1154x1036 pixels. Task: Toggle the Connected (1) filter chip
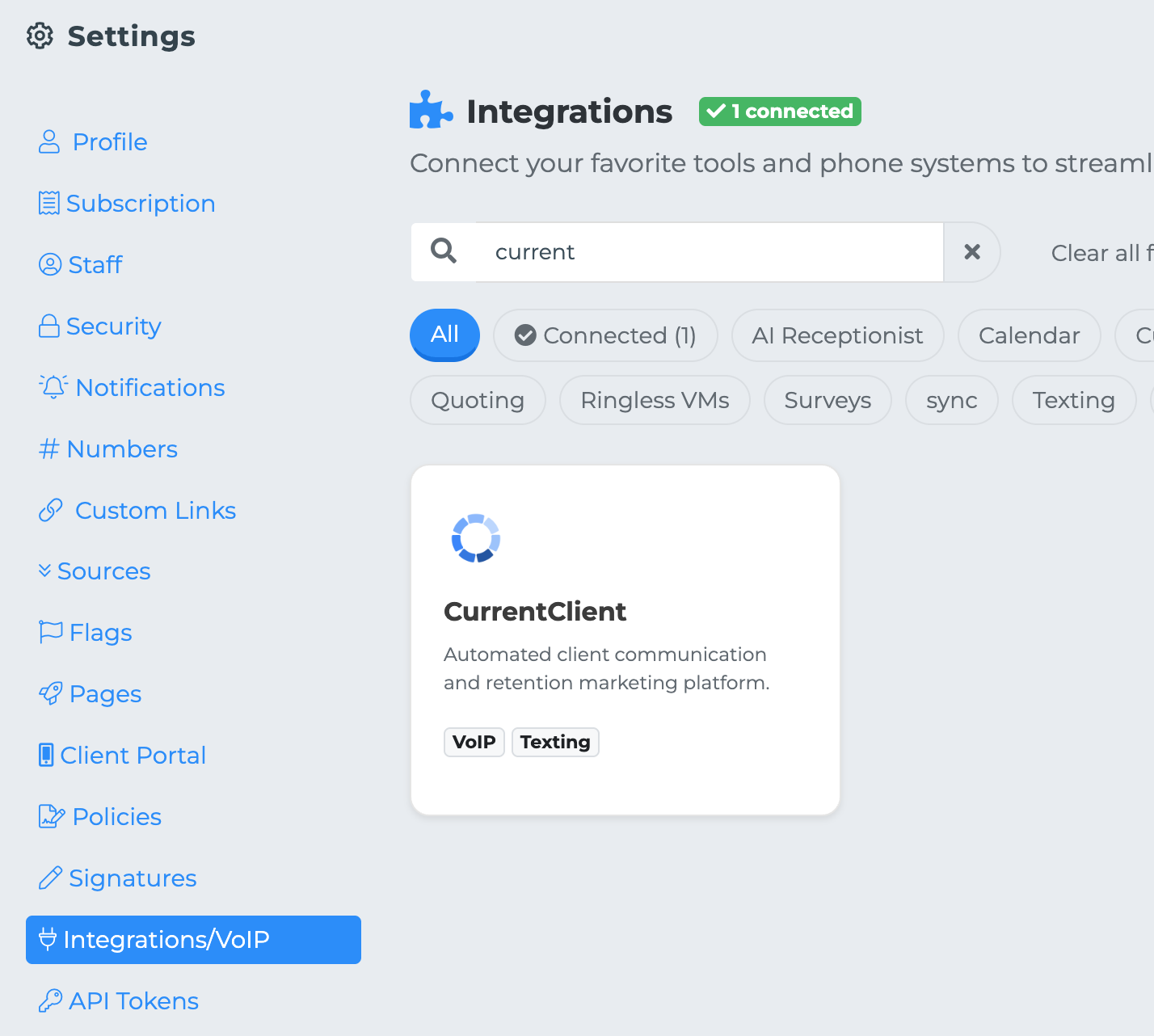pos(605,335)
